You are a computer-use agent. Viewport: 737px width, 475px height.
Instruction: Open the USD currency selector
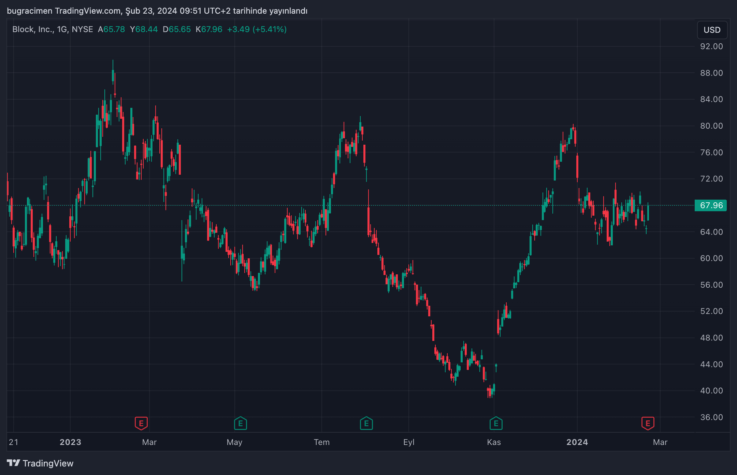711,30
